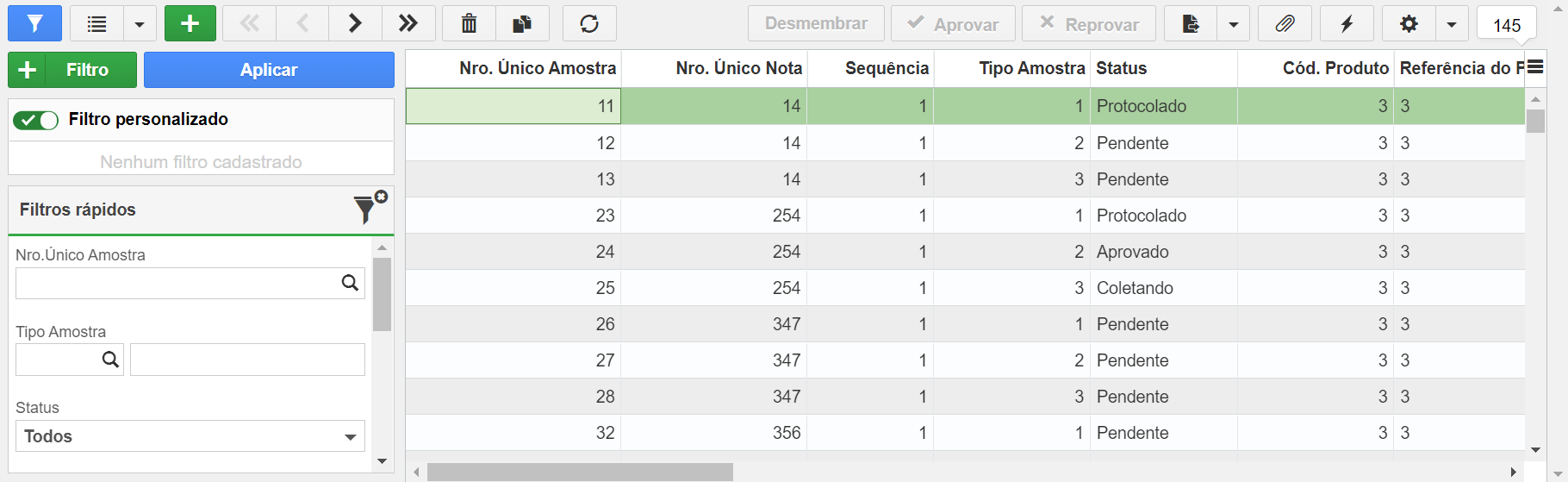Click the green Filtro add button
The image size is (1568, 482).
tap(72, 70)
